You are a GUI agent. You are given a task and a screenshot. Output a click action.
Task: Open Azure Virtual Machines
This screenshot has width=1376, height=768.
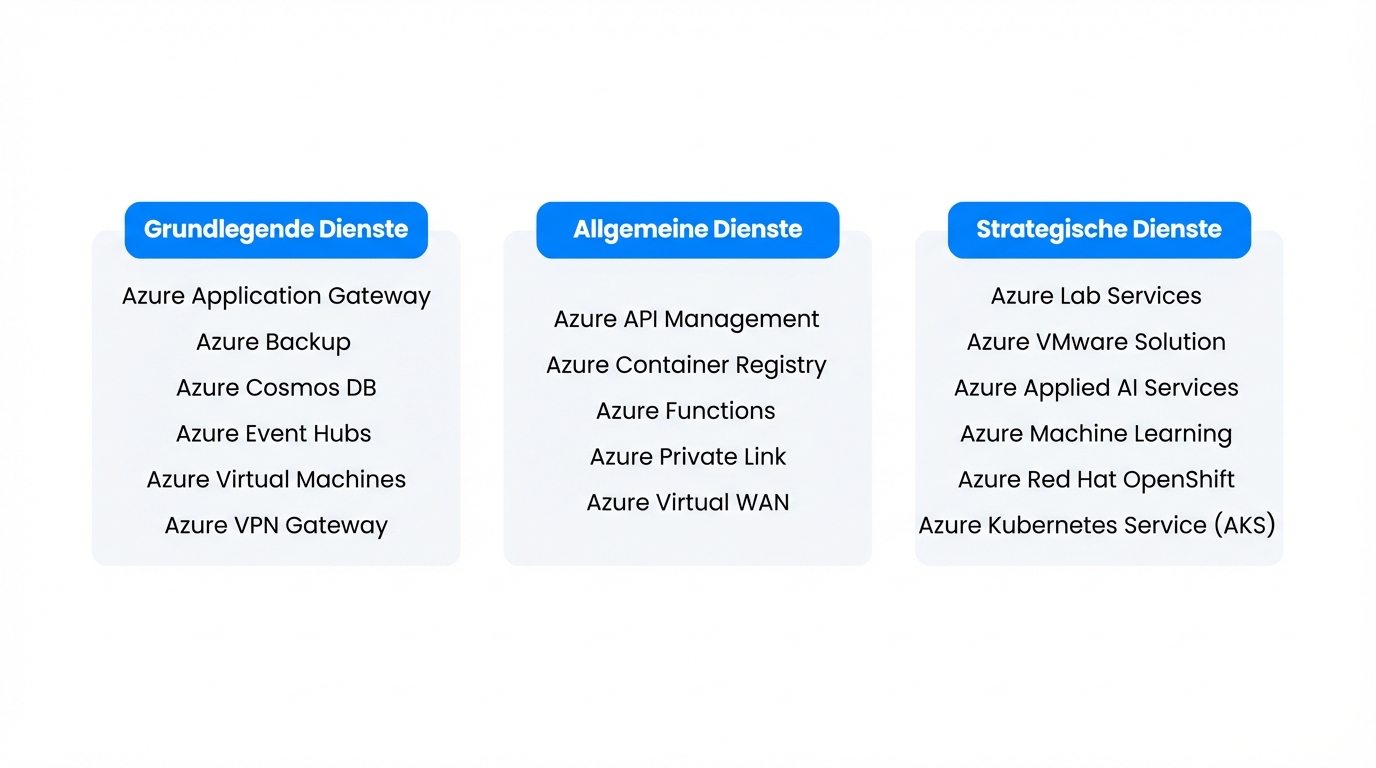276,480
